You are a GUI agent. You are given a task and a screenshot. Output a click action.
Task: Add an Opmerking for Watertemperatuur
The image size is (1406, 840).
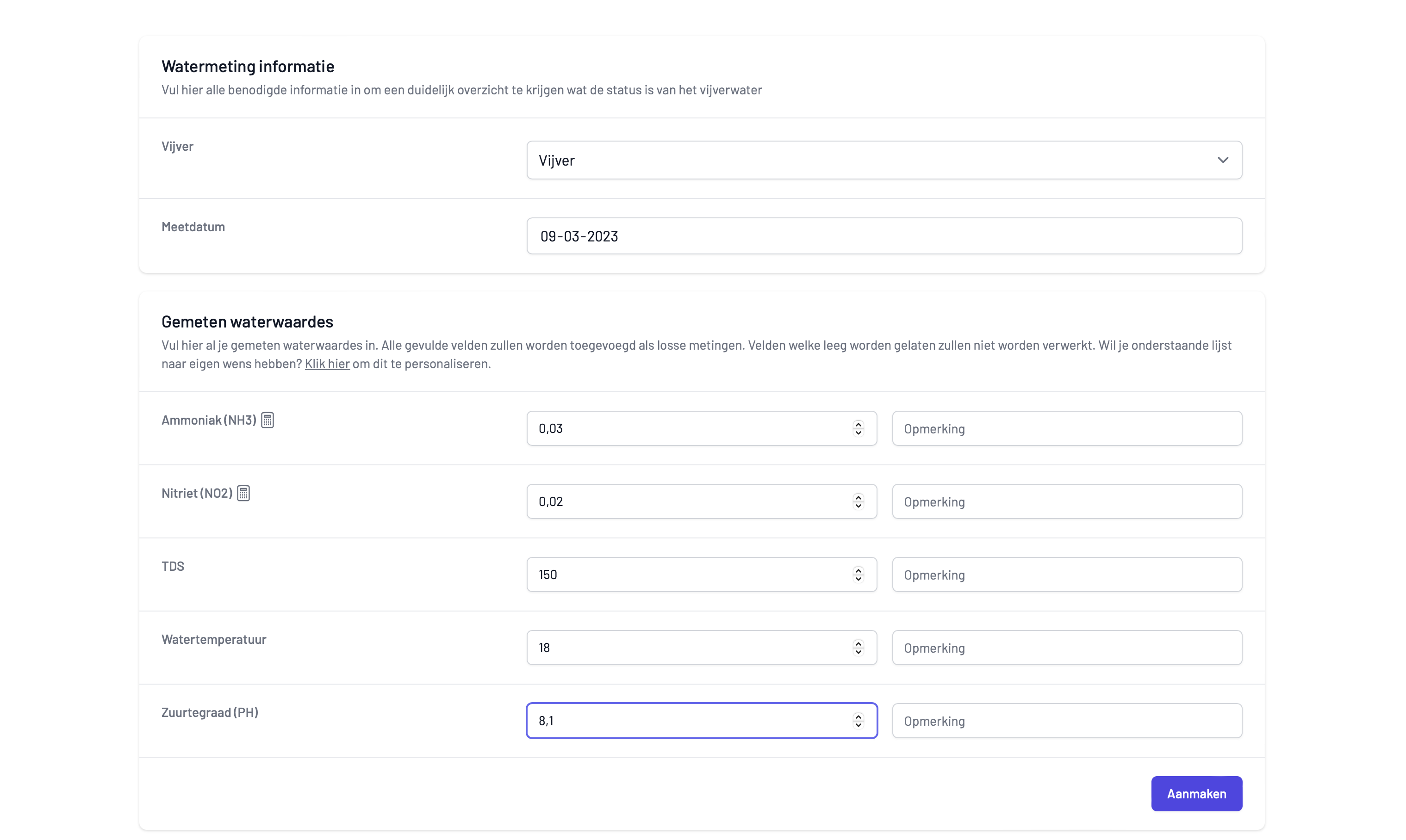(x=1067, y=648)
